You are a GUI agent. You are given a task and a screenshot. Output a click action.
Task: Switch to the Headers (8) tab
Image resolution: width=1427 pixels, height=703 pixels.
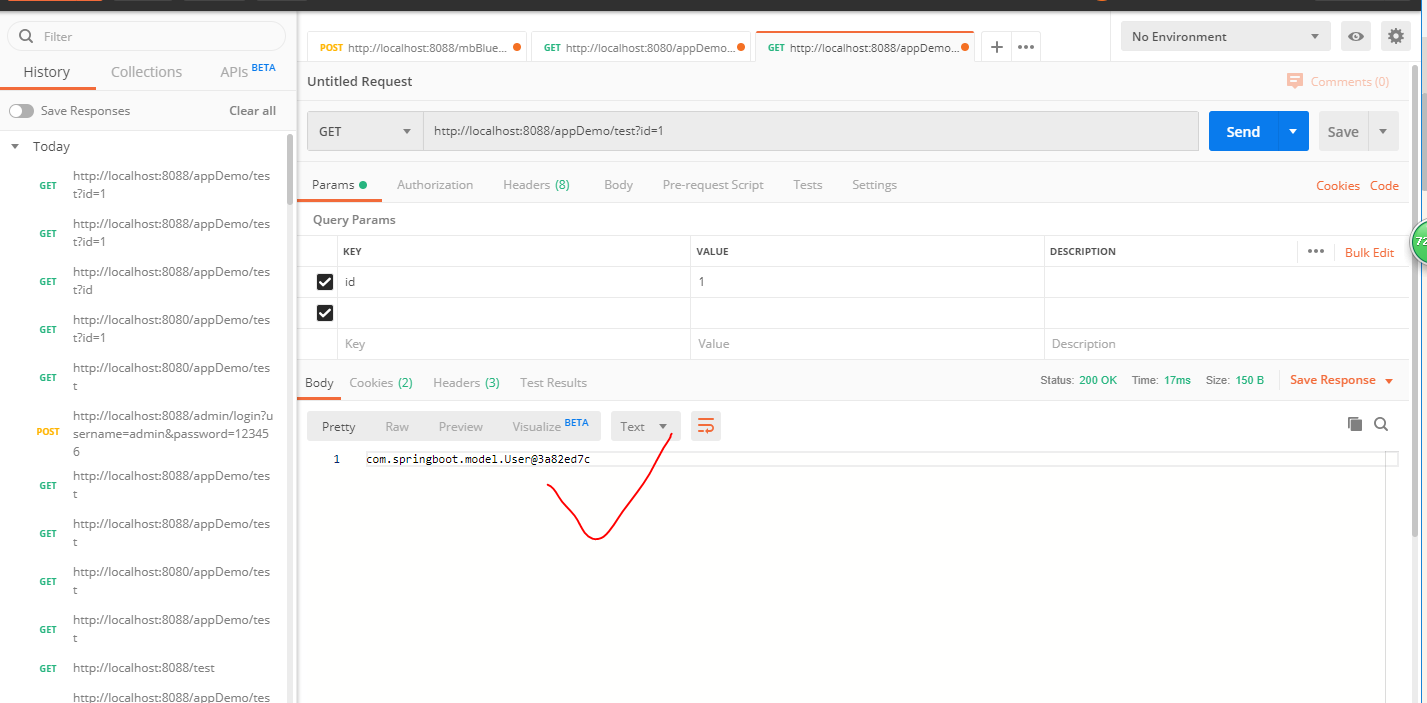(x=536, y=184)
